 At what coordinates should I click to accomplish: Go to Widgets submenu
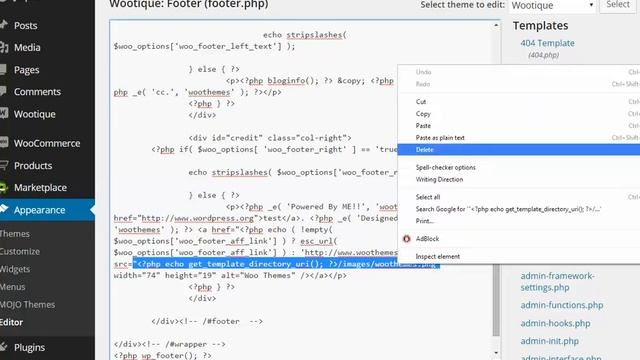15,269
